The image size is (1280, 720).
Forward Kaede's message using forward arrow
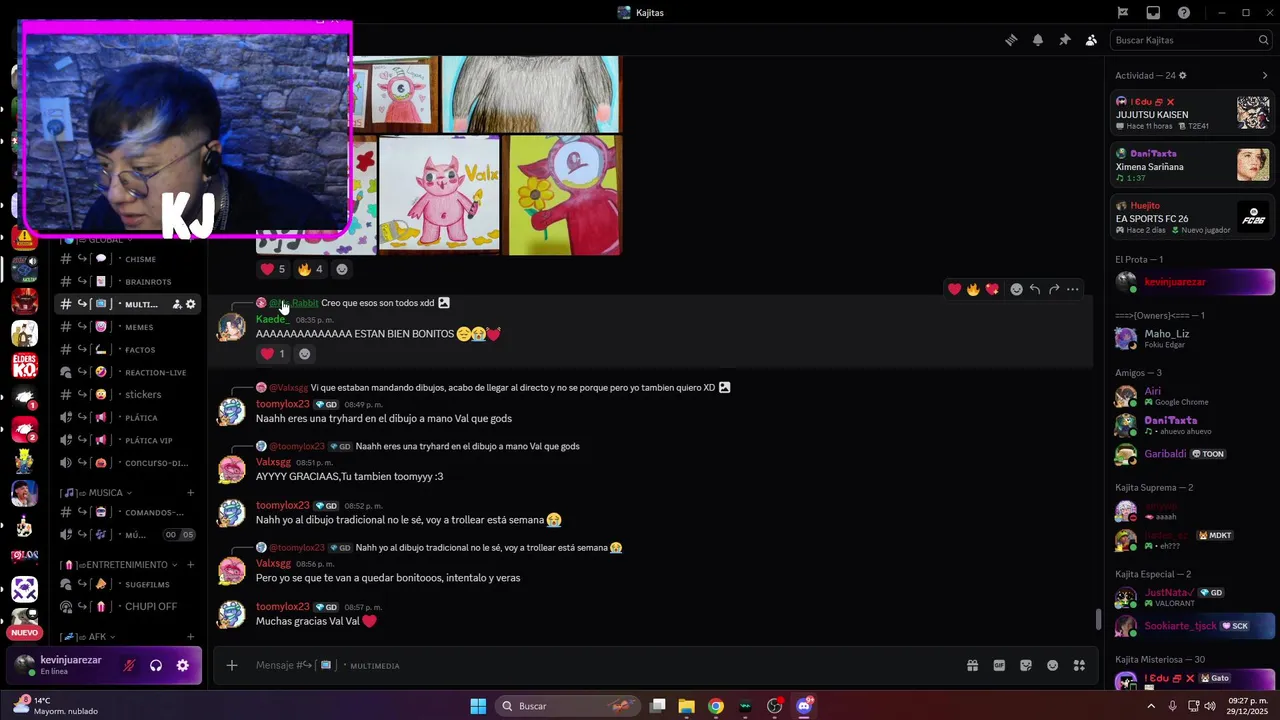(1054, 289)
